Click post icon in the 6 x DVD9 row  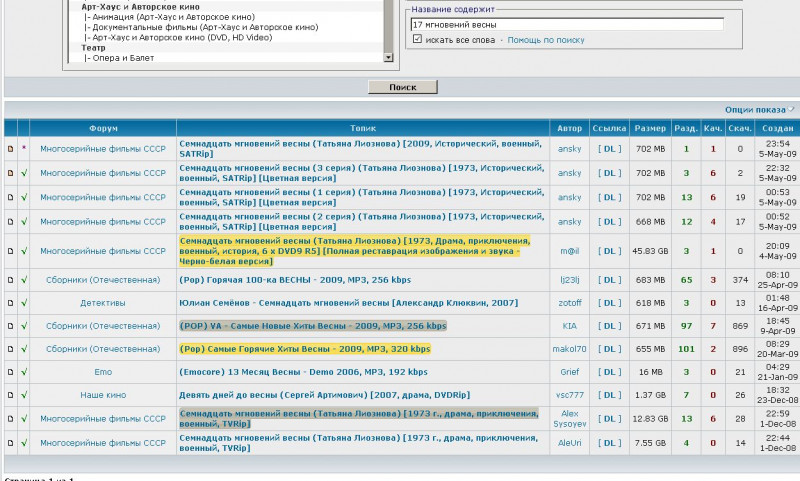(x=10, y=251)
